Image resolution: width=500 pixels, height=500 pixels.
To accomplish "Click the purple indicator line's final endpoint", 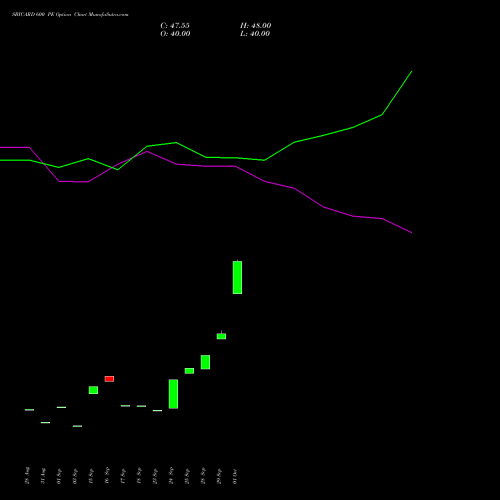I will click(x=412, y=233).
